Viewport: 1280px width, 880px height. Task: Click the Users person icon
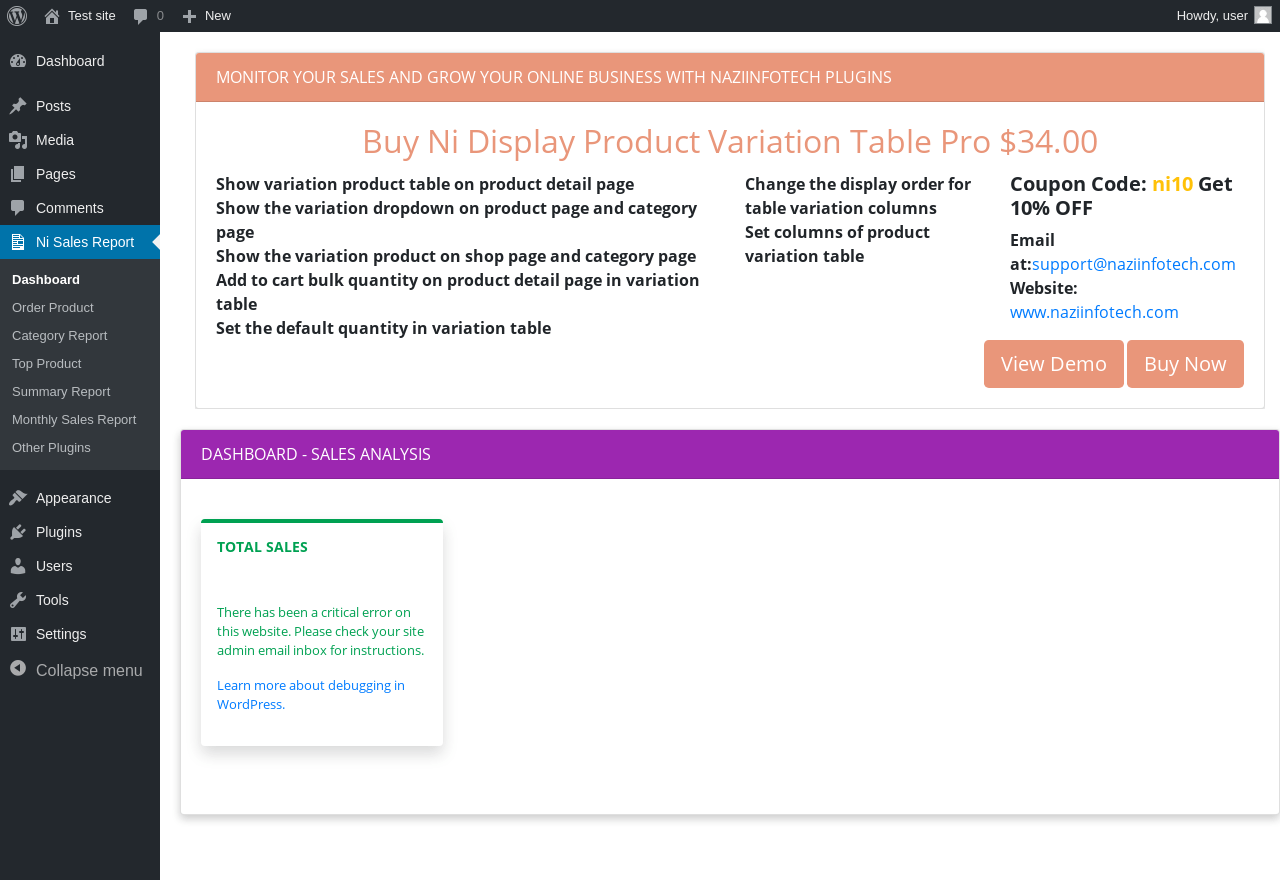pyautogui.click(x=18, y=566)
